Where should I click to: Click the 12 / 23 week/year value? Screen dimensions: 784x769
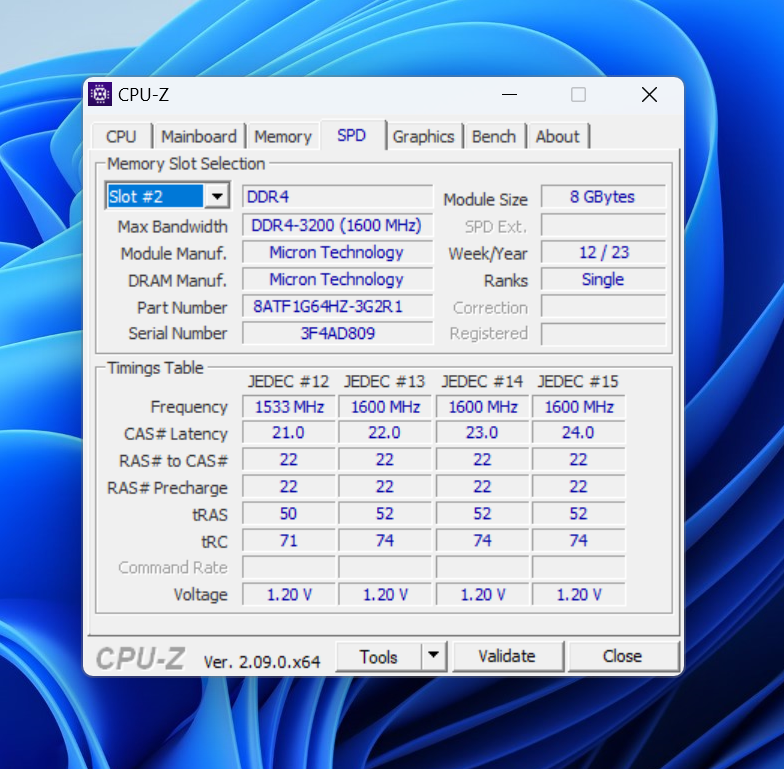click(x=603, y=252)
